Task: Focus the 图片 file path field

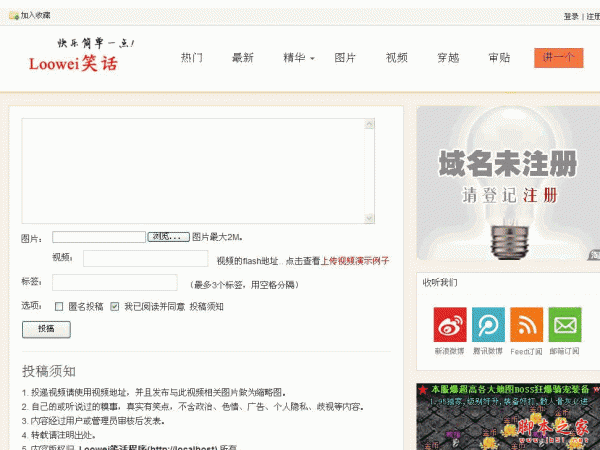Action: click(x=99, y=237)
